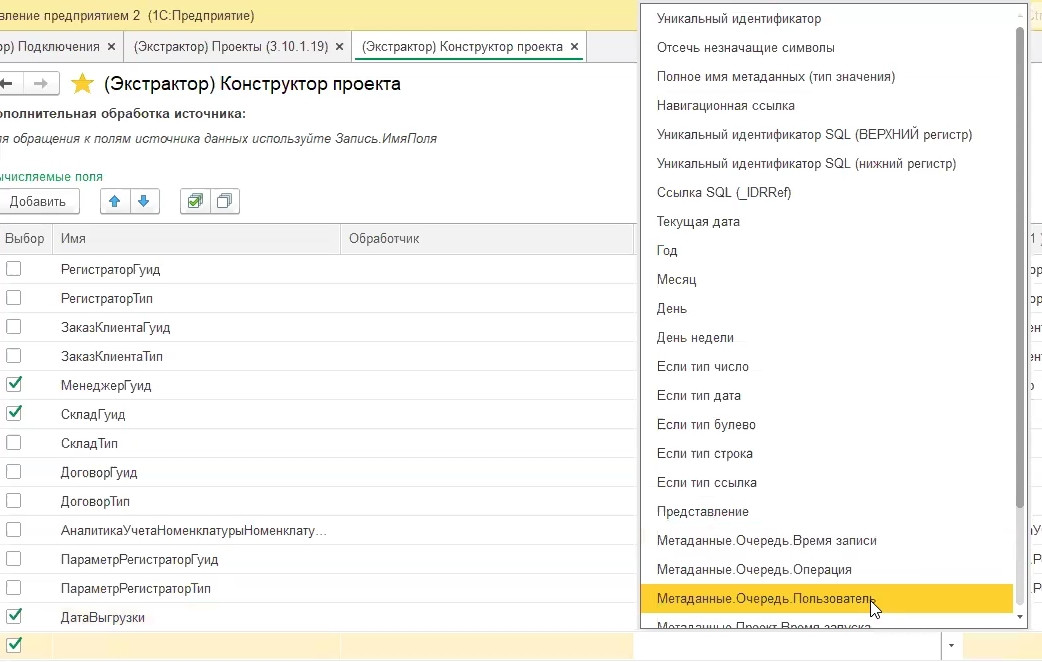Click the dropdown list vertical scrollbar
The image size is (1042, 662).
tap(1020, 266)
